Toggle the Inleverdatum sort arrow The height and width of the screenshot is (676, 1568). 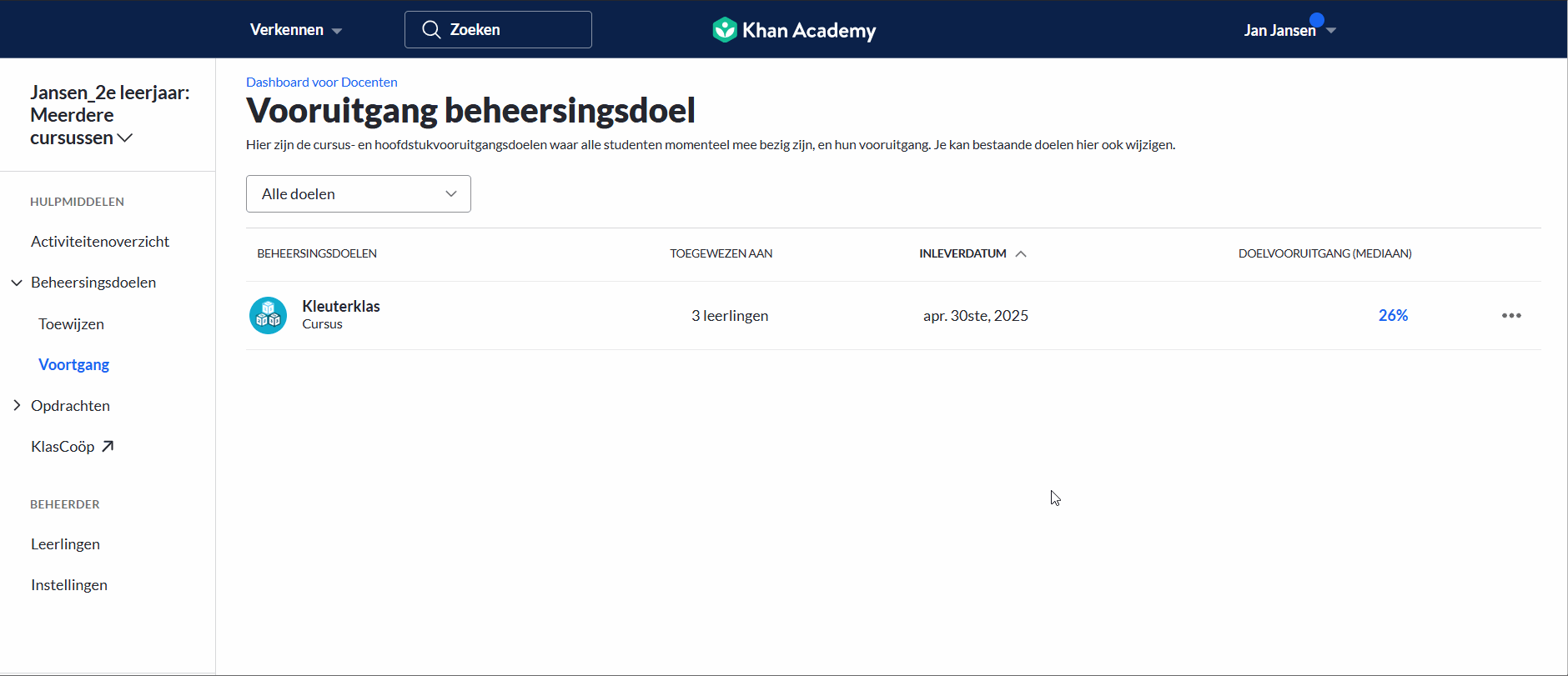click(1021, 254)
